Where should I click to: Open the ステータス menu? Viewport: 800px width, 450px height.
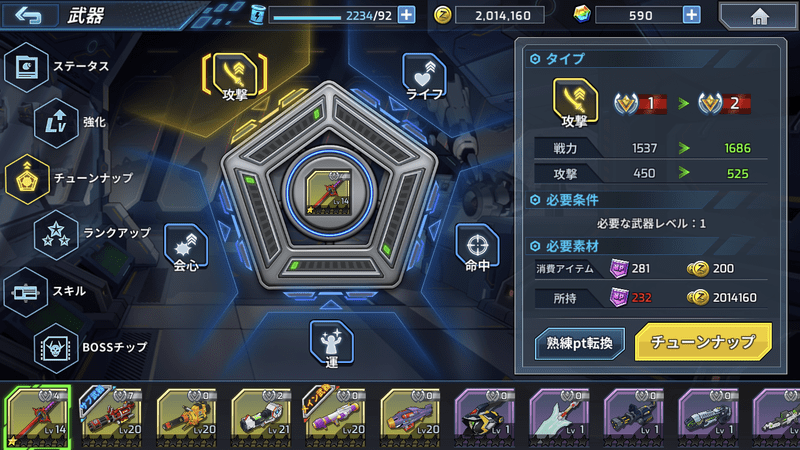57,66
